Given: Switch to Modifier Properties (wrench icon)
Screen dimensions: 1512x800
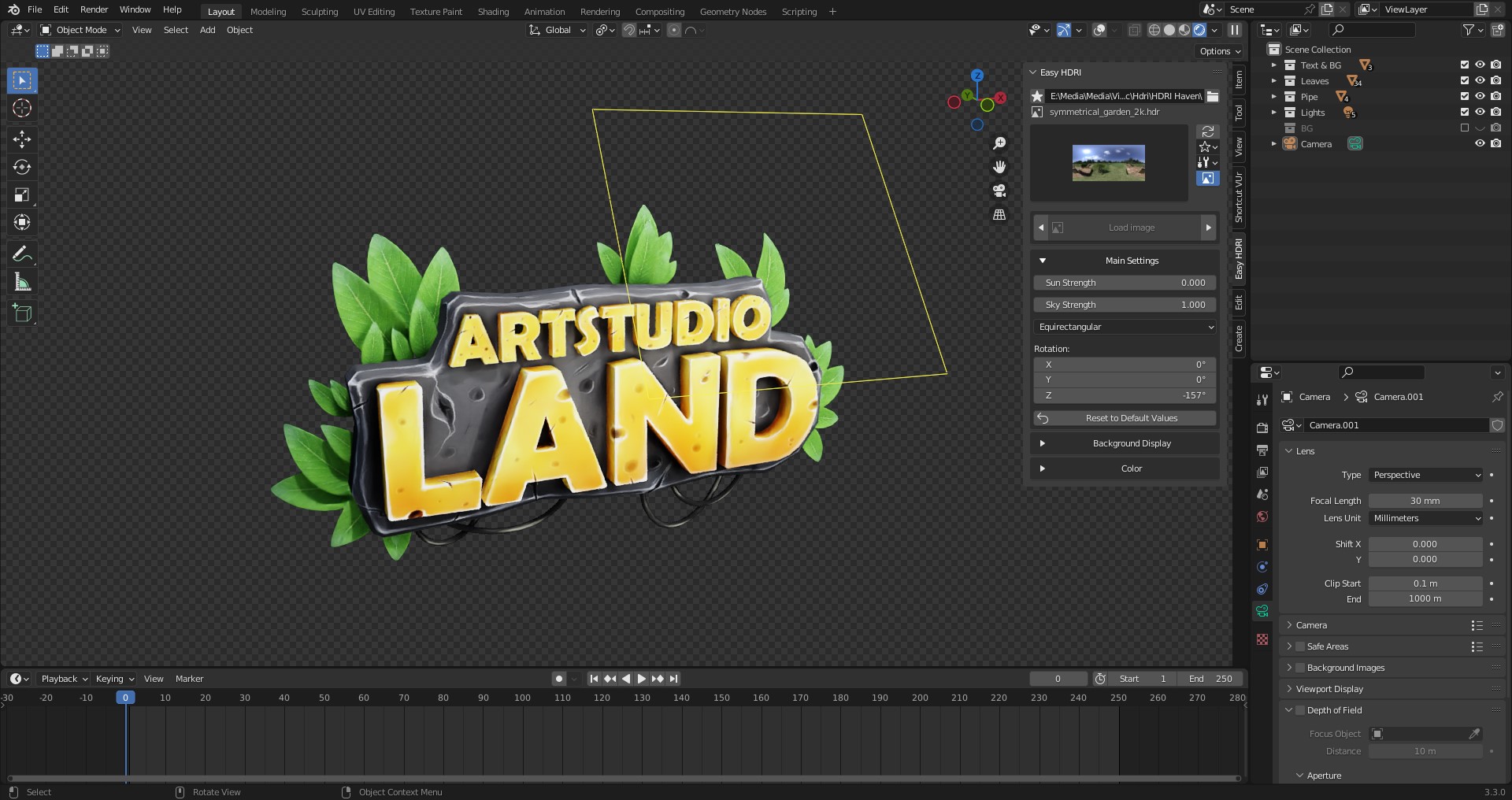Looking at the screenshot, I should (x=1262, y=400).
